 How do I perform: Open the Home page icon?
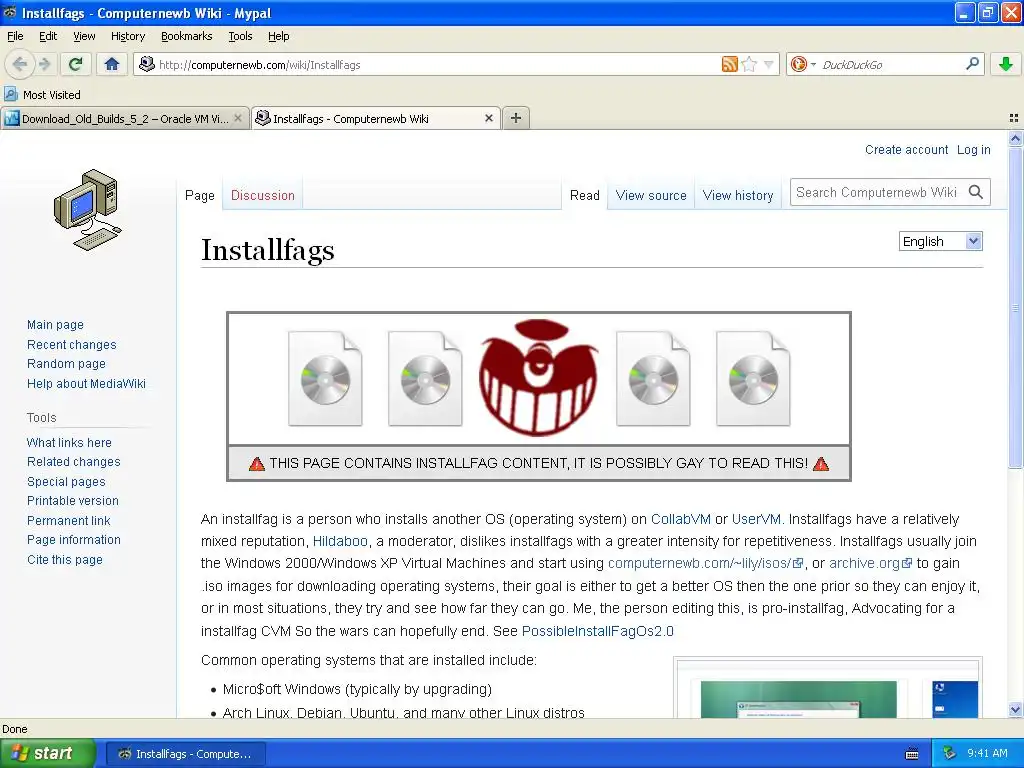[112, 64]
